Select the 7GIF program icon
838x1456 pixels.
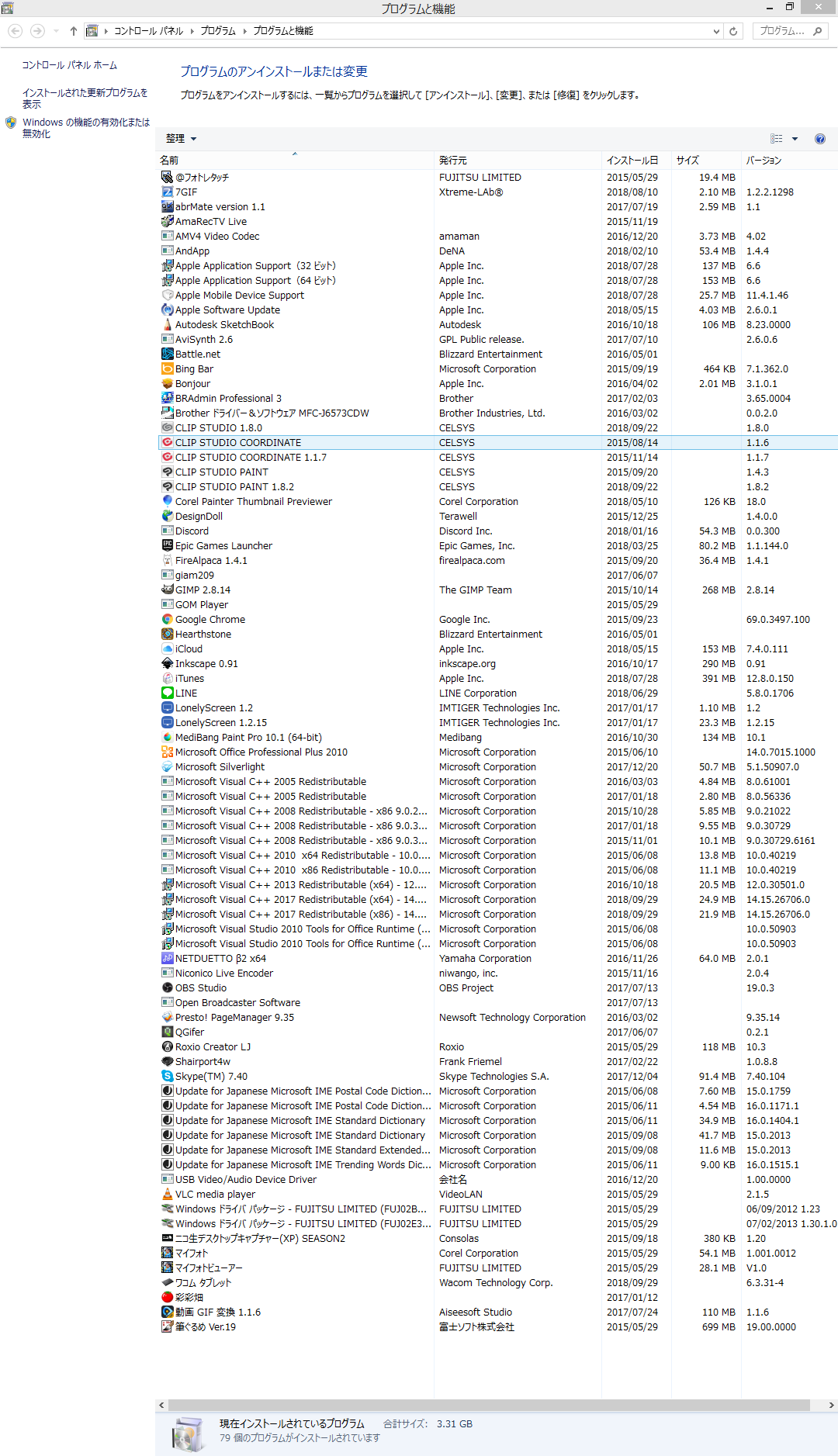coord(167,192)
